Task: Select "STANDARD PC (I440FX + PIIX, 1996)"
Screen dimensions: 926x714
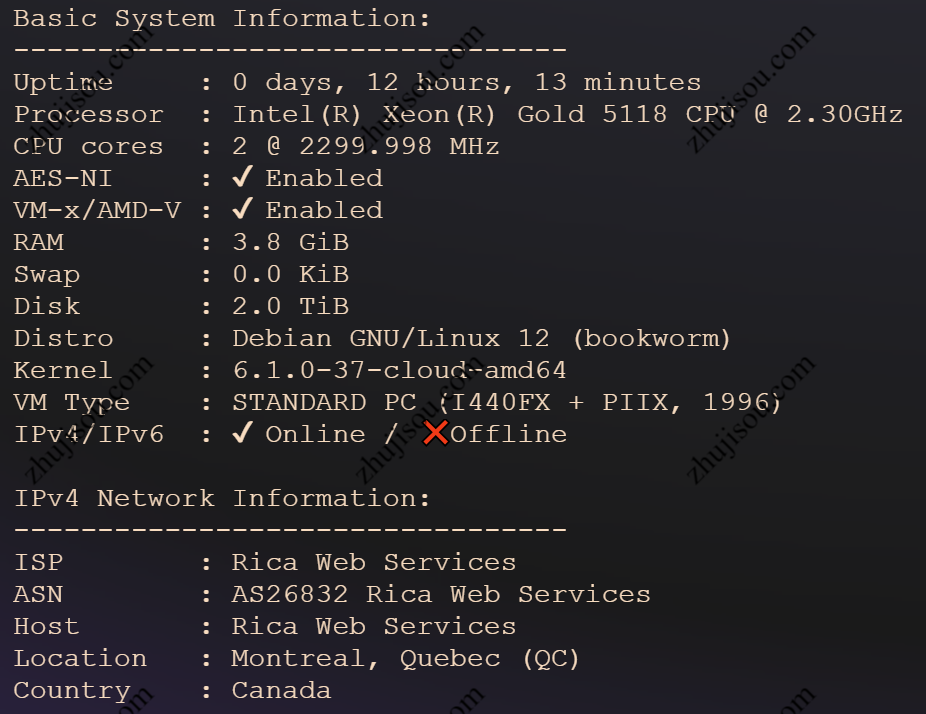Action: click(507, 403)
